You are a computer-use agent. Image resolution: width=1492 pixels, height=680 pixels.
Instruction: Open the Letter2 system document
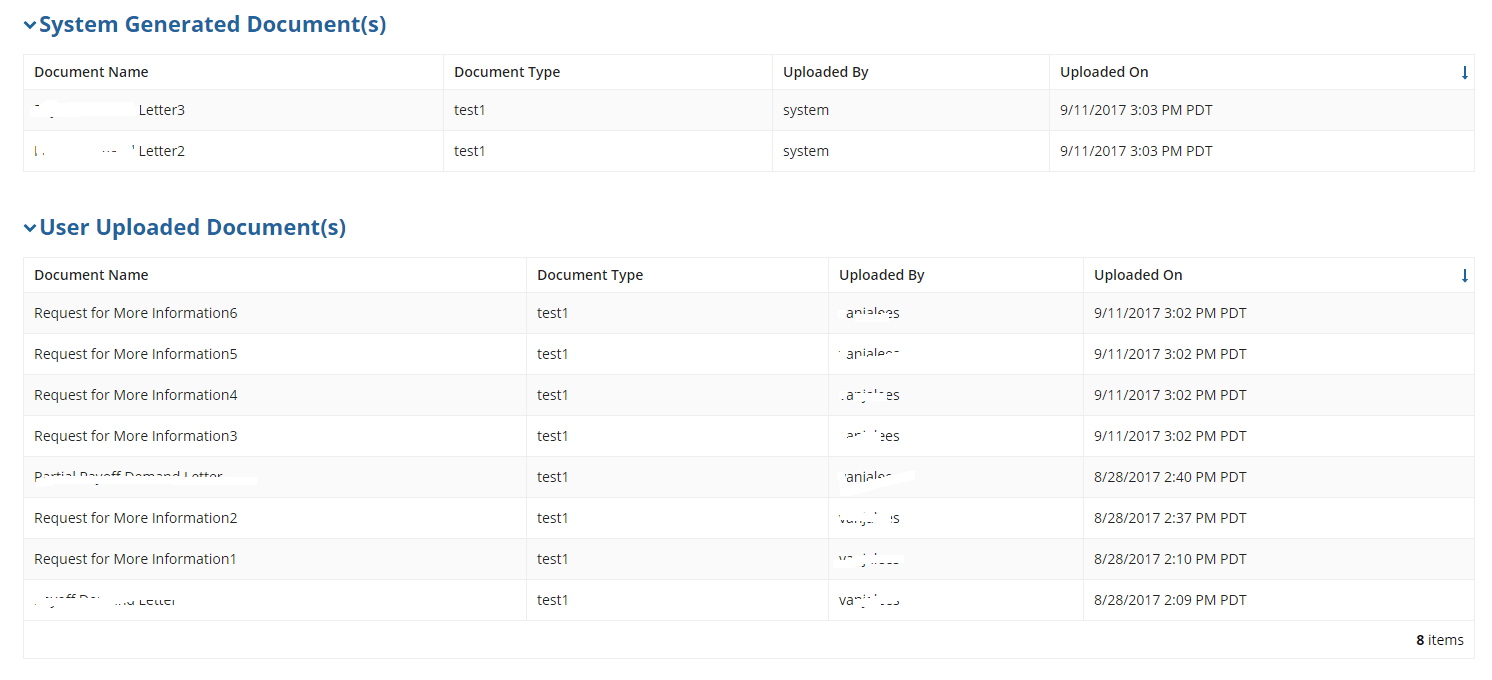coord(161,151)
